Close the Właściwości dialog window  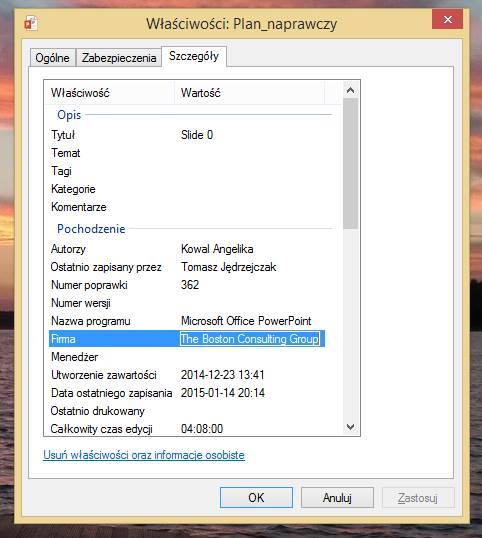tap(447, 19)
